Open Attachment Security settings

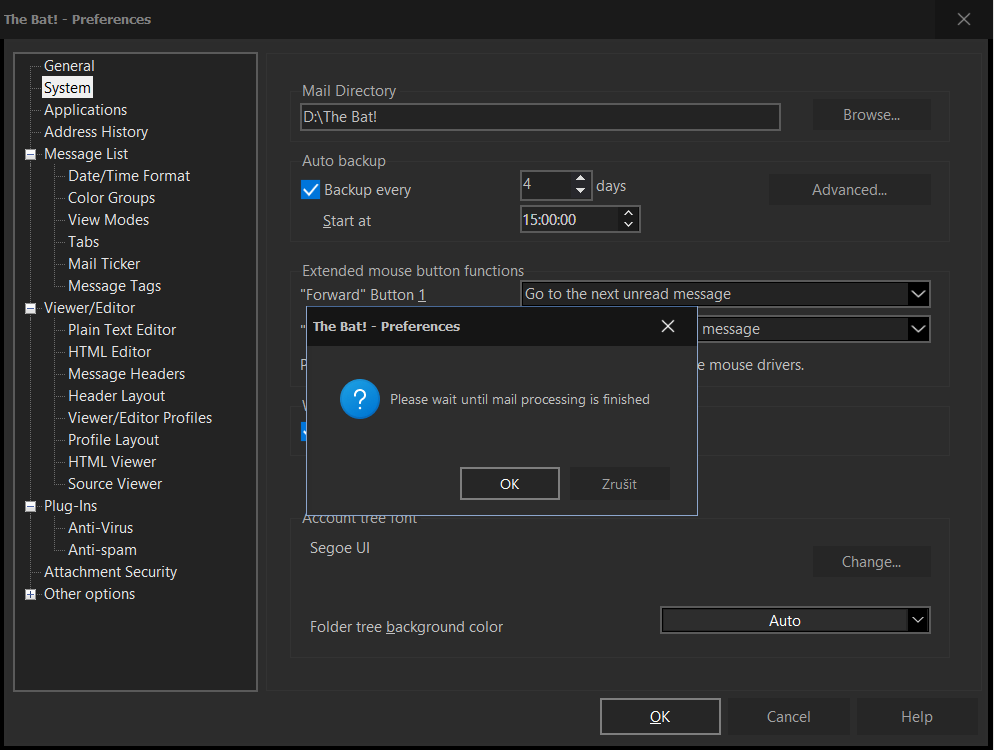(x=110, y=572)
